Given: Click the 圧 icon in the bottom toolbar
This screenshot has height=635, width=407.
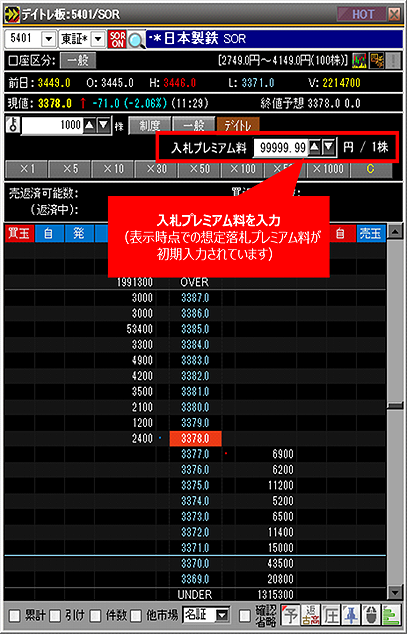Looking at the screenshot, I should (331, 616).
